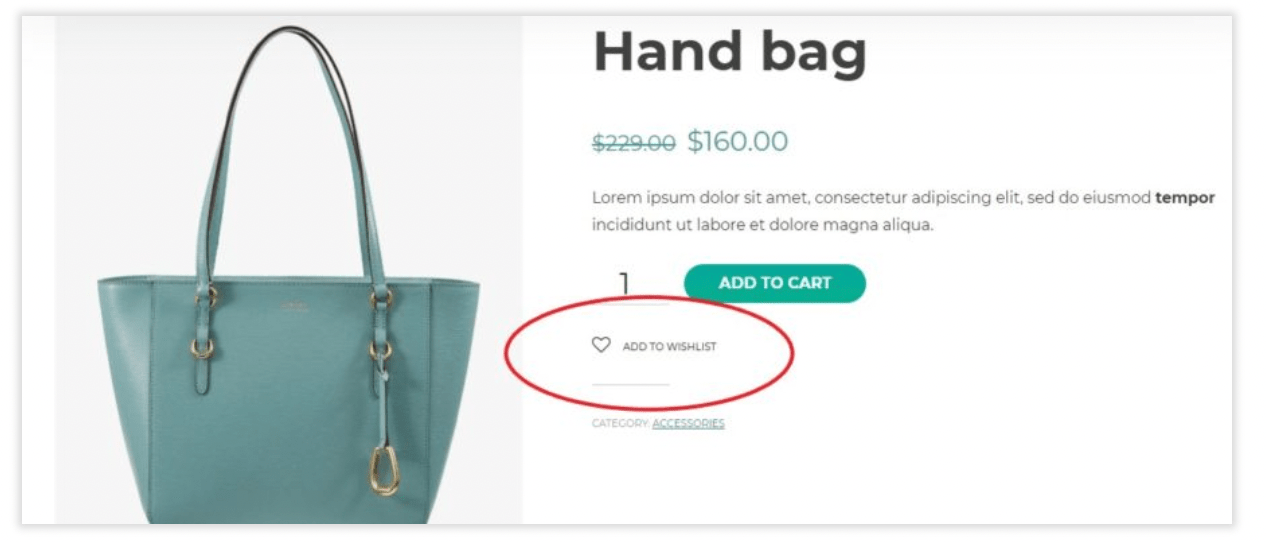
Task: Click the heart wishlist icon
Action: pos(601,345)
